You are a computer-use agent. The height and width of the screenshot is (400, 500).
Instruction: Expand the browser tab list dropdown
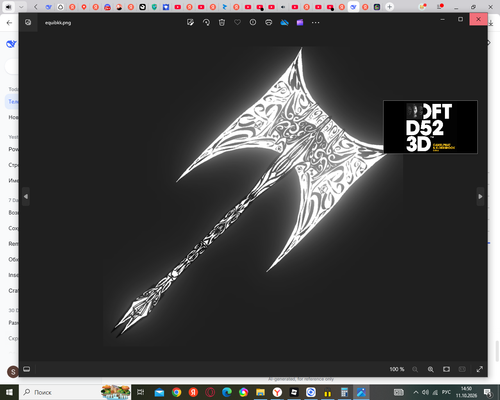click(21, 7)
